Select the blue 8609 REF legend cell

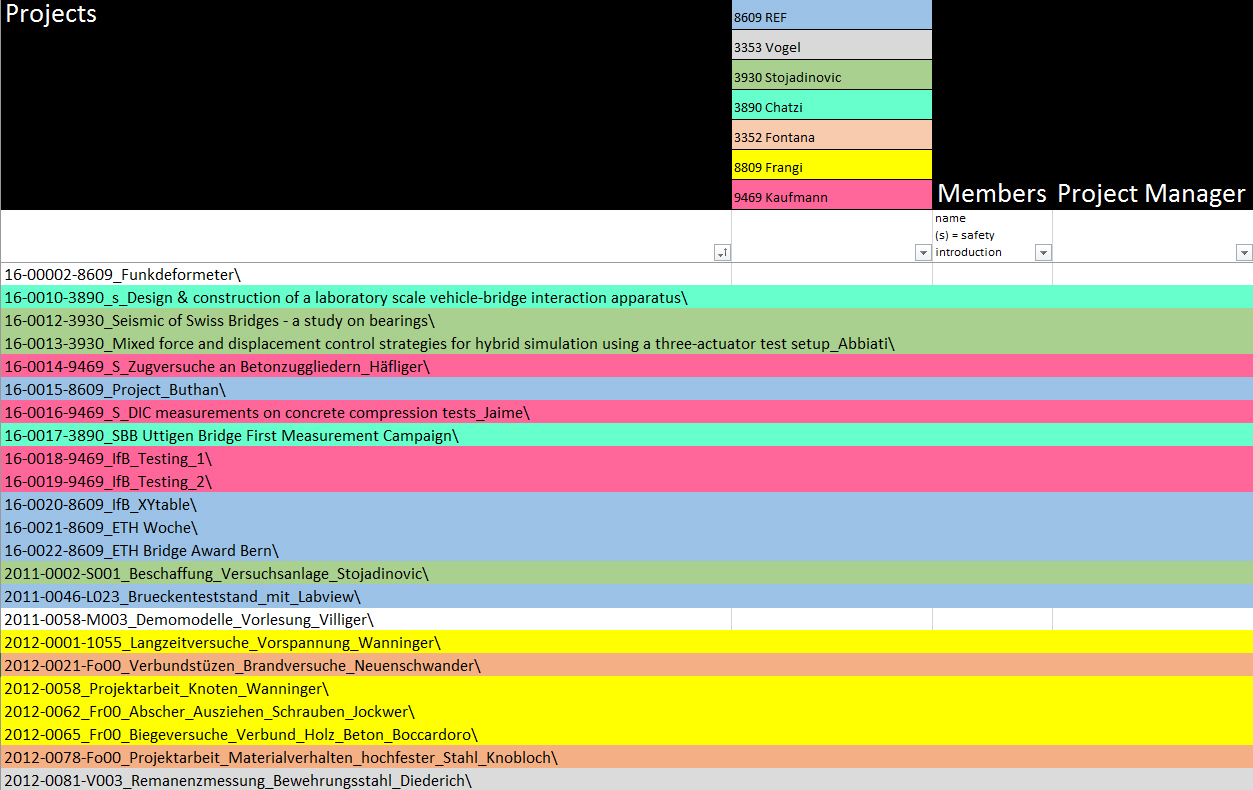point(832,15)
